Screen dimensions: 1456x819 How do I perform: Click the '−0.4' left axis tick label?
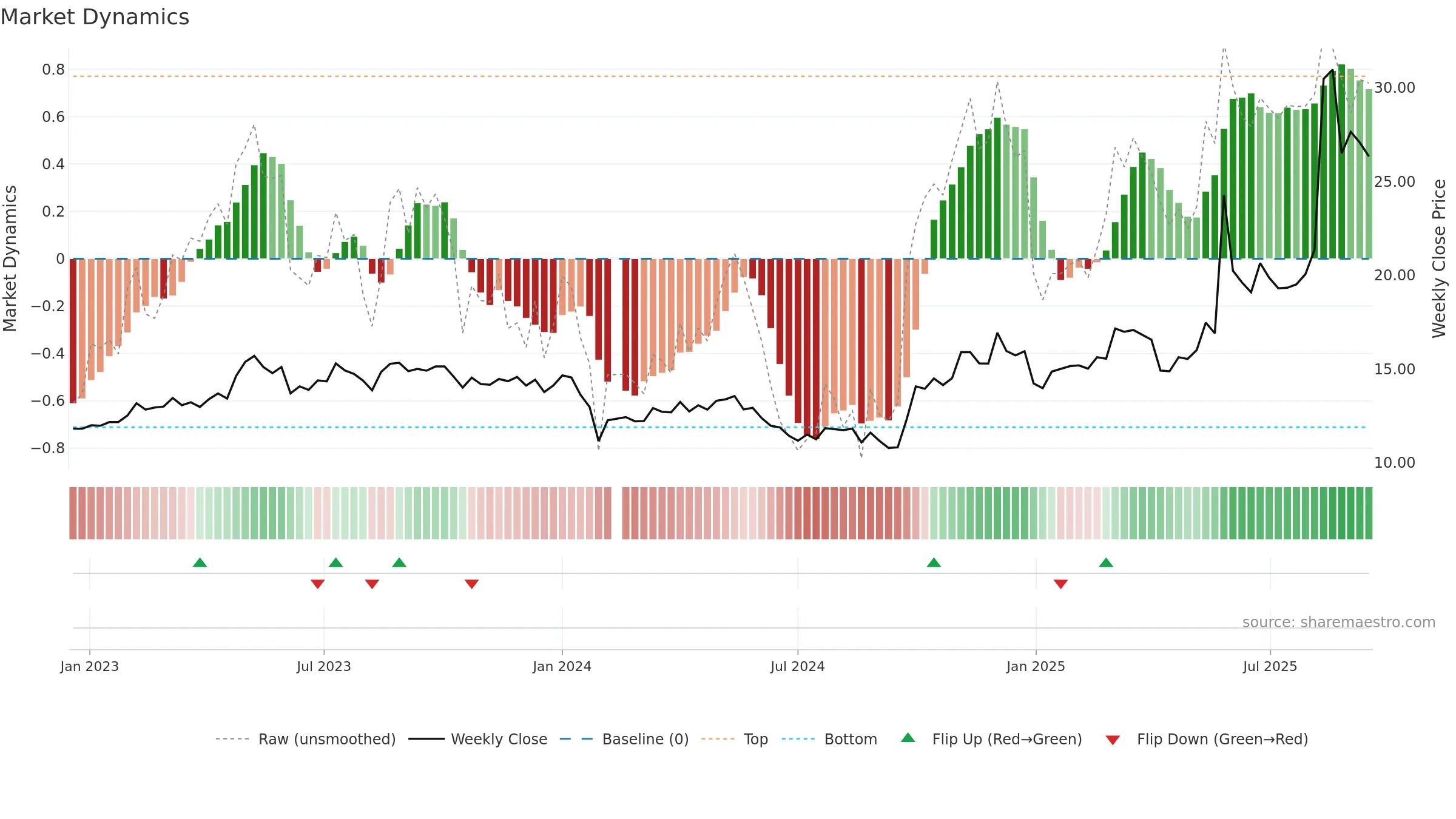pos(48,354)
